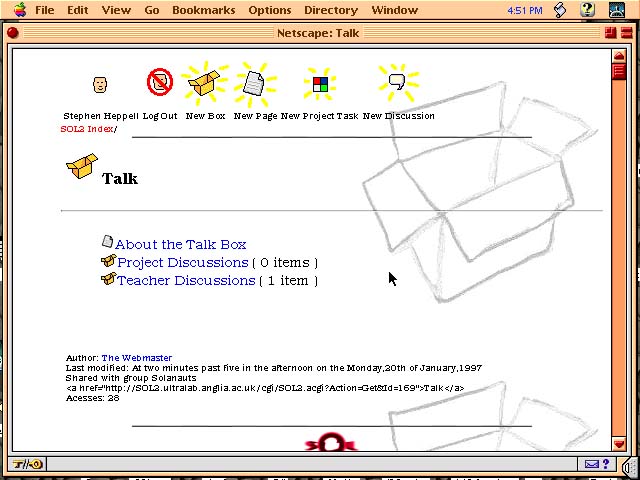This screenshot has width=640, height=480.
Task: Click the '( 1 item )' count text
Action: point(288,281)
